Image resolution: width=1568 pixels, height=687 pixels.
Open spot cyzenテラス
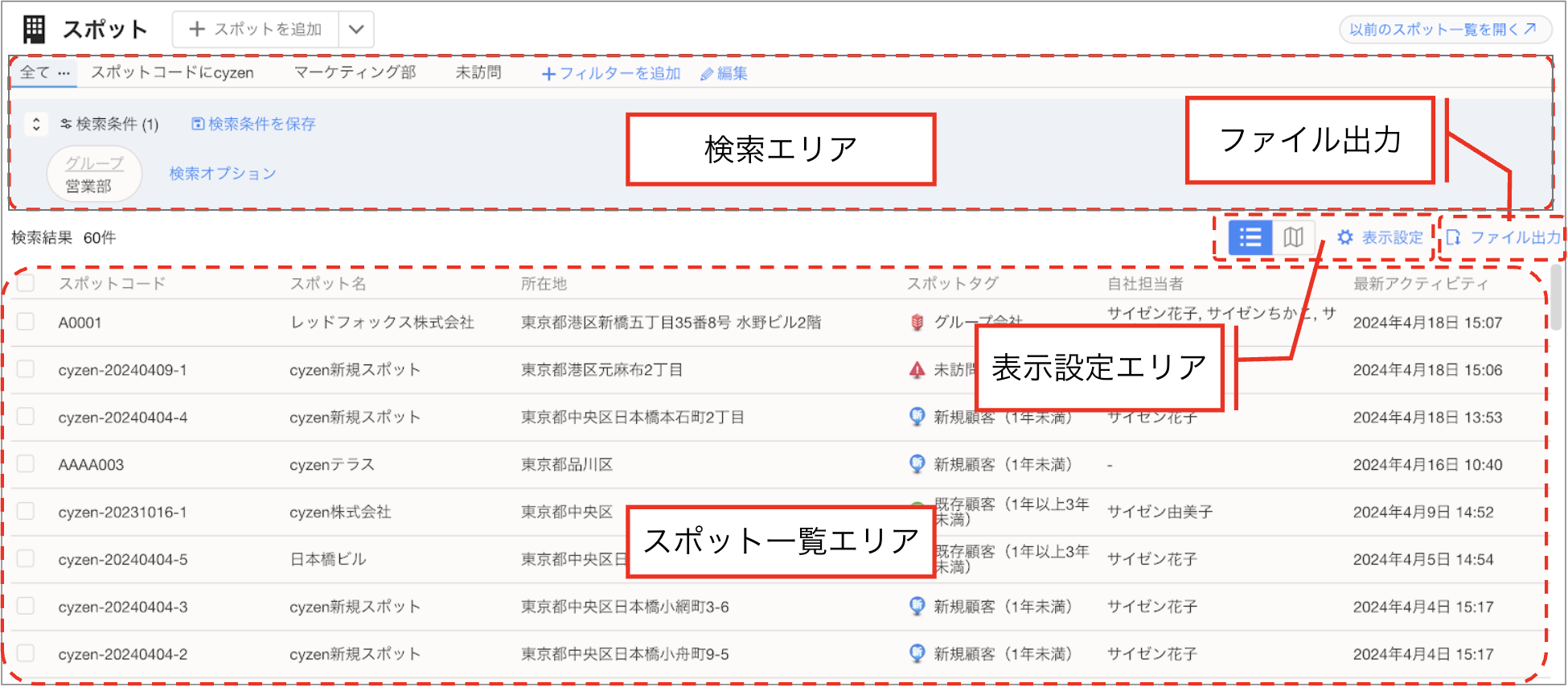tap(332, 464)
